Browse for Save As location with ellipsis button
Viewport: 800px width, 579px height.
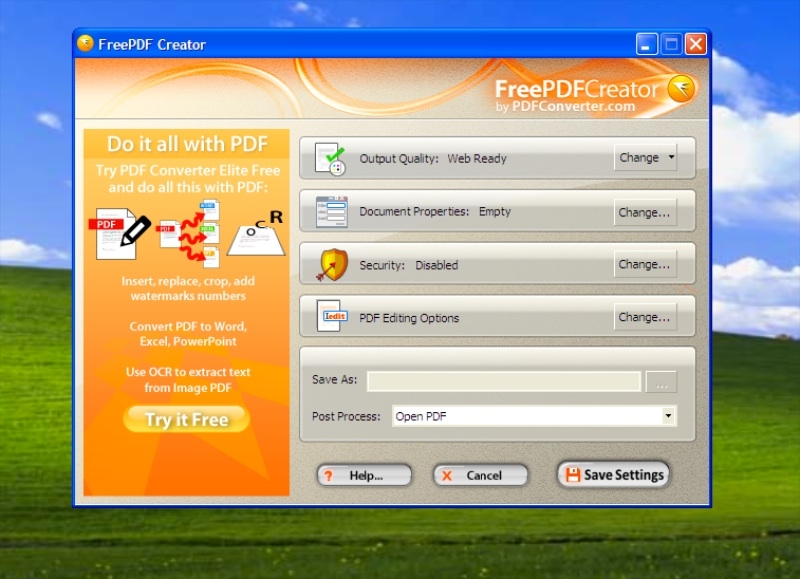click(661, 381)
